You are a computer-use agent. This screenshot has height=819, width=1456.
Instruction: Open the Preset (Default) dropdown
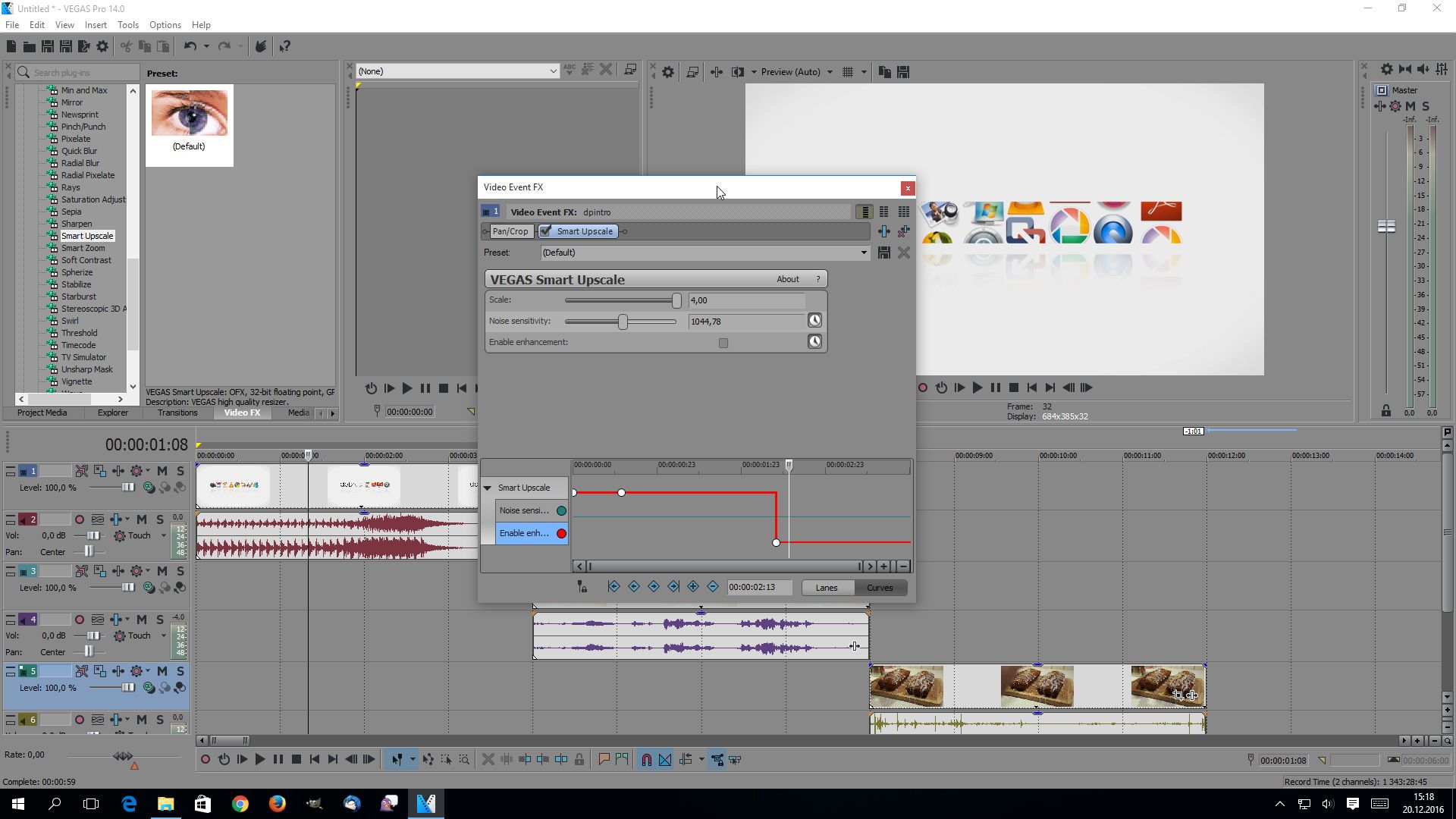click(x=863, y=253)
